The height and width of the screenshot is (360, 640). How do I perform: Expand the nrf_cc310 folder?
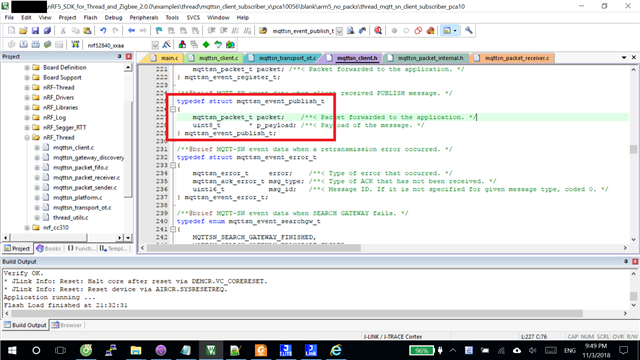pos(27,227)
